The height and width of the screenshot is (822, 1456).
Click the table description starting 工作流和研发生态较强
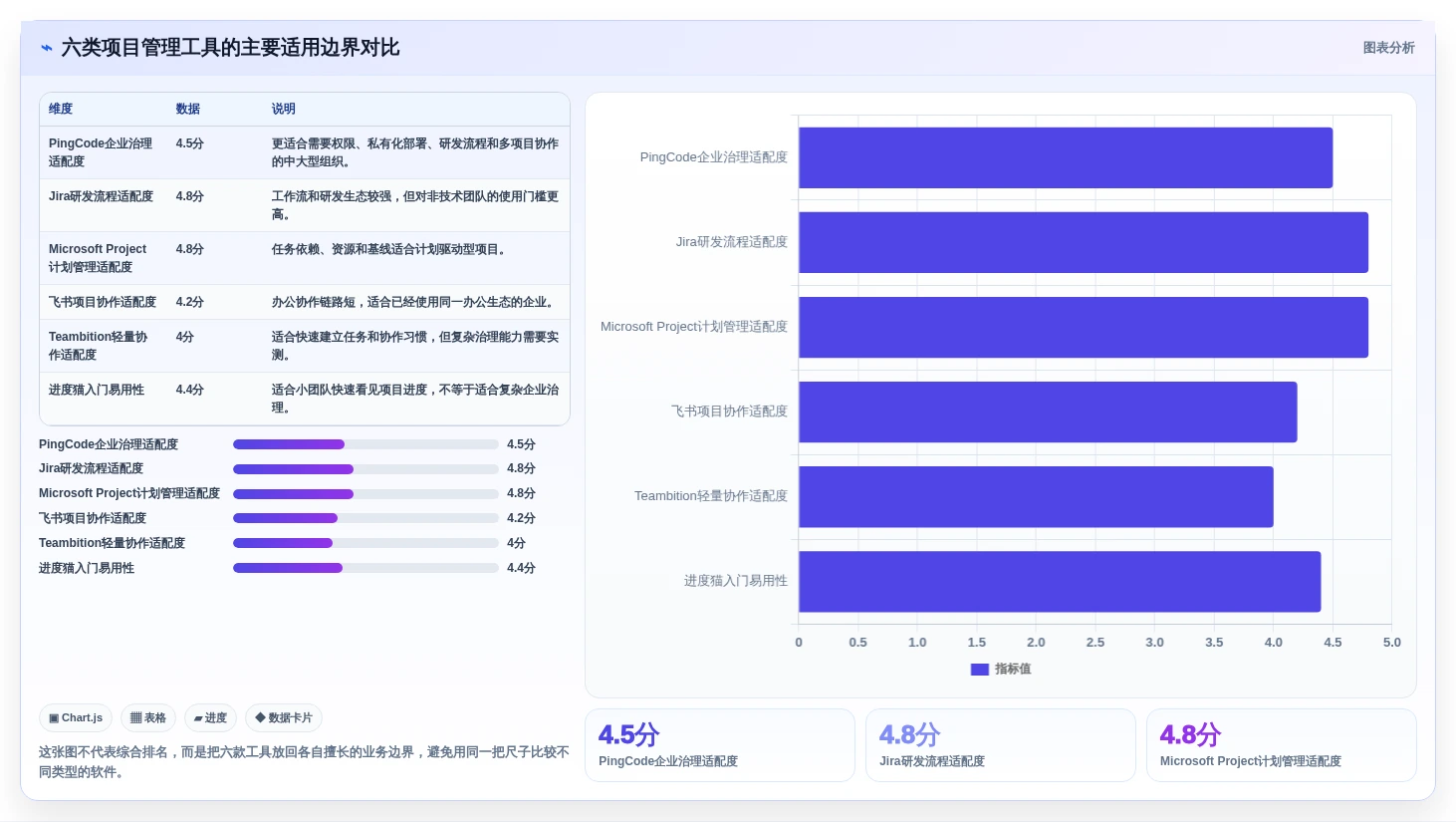click(415, 205)
